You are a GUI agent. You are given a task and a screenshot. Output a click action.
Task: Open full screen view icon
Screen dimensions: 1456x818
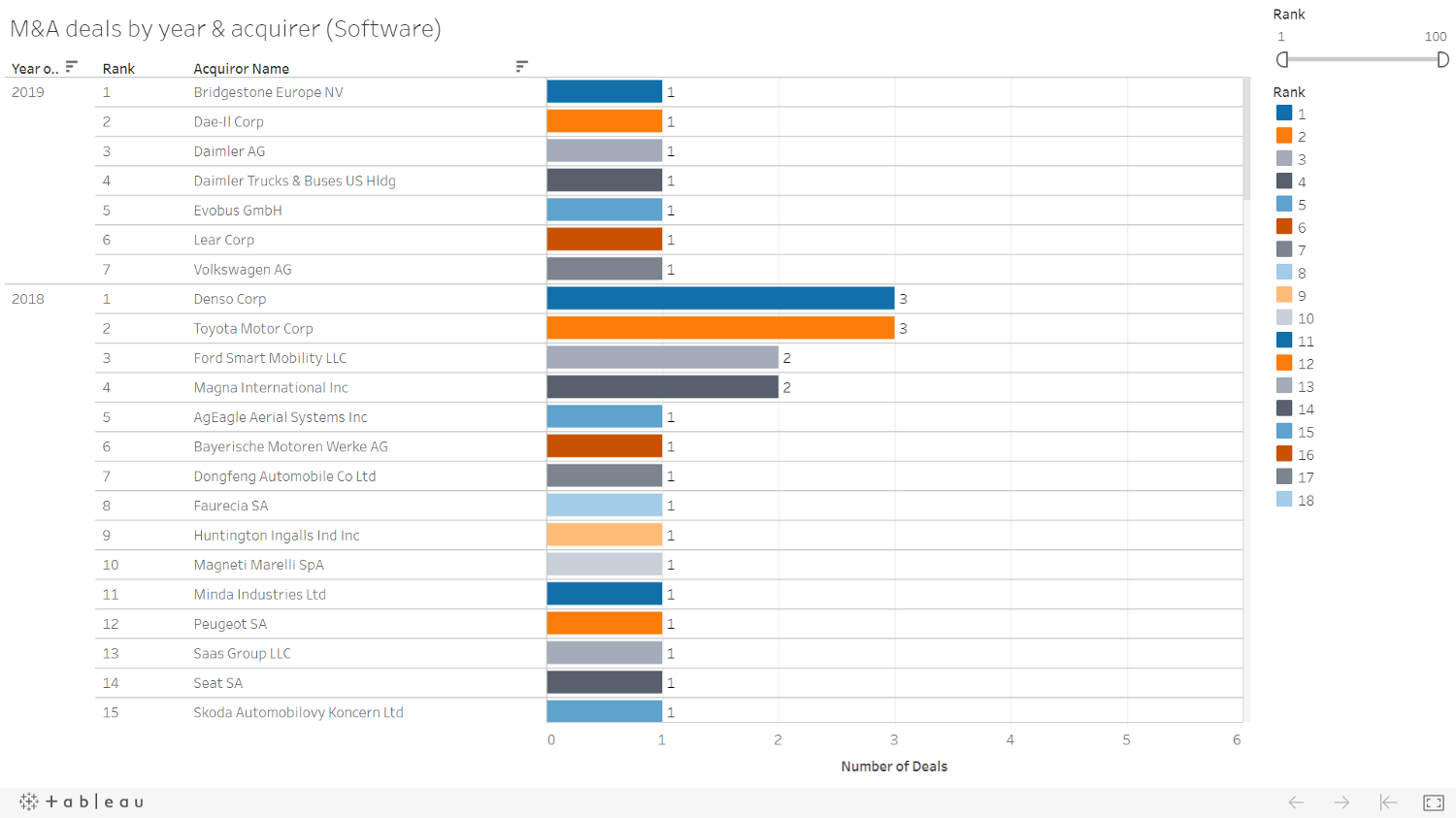click(x=1434, y=802)
